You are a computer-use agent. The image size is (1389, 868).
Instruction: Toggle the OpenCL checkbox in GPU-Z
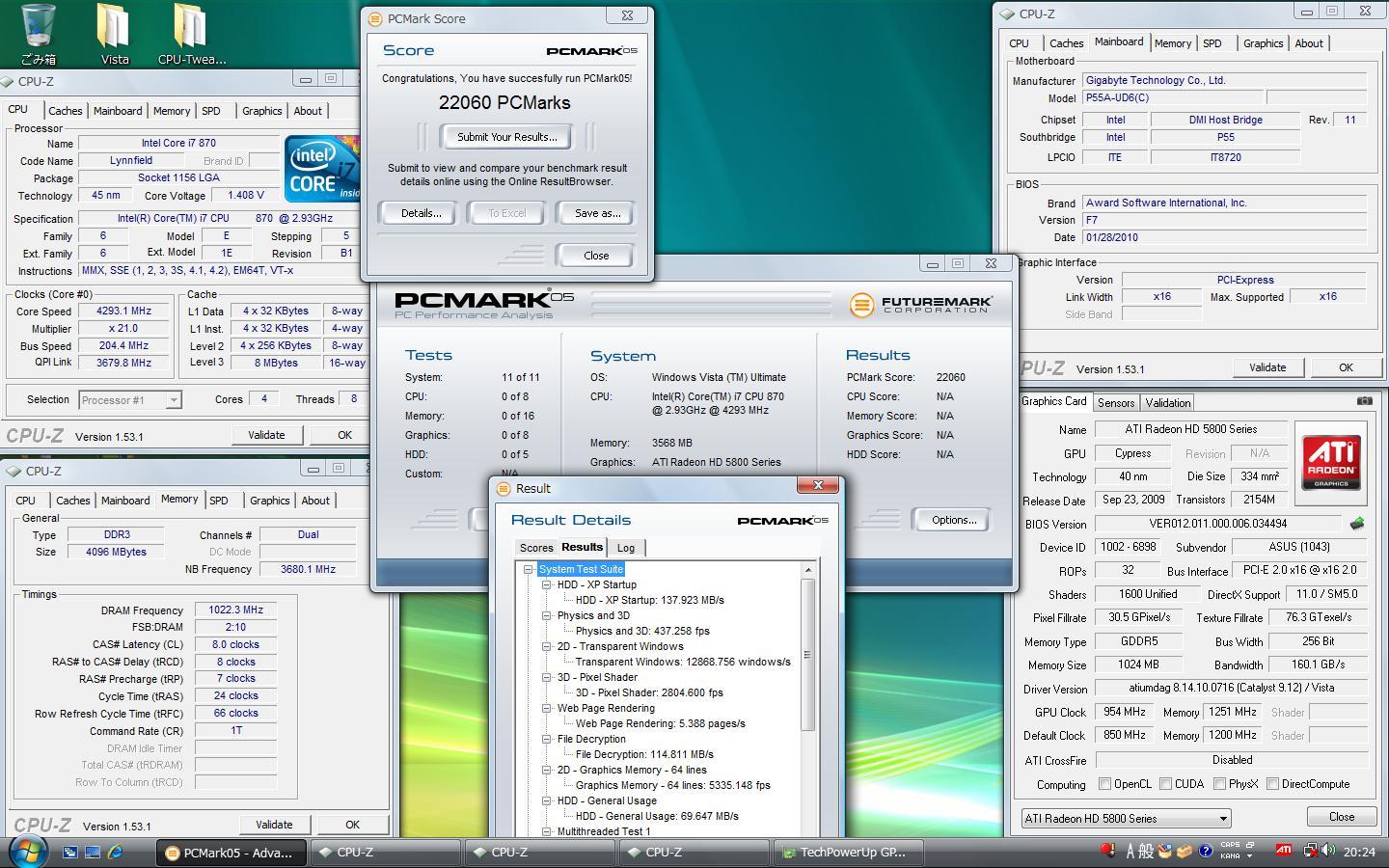click(1105, 784)
